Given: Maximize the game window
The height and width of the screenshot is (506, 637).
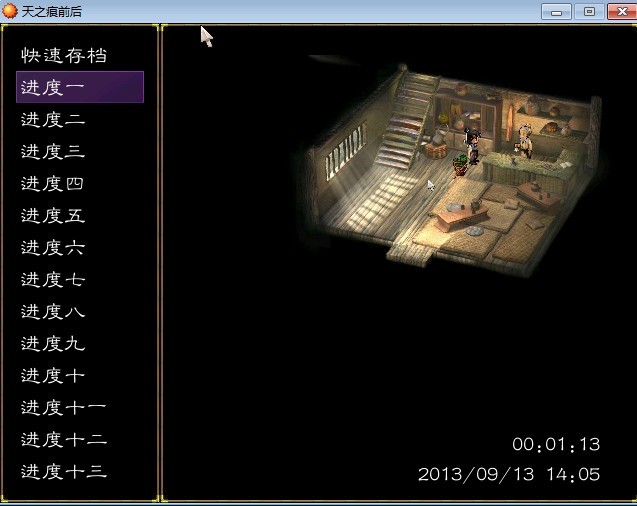Looking at the screenshot, I should tap(589, 11).
